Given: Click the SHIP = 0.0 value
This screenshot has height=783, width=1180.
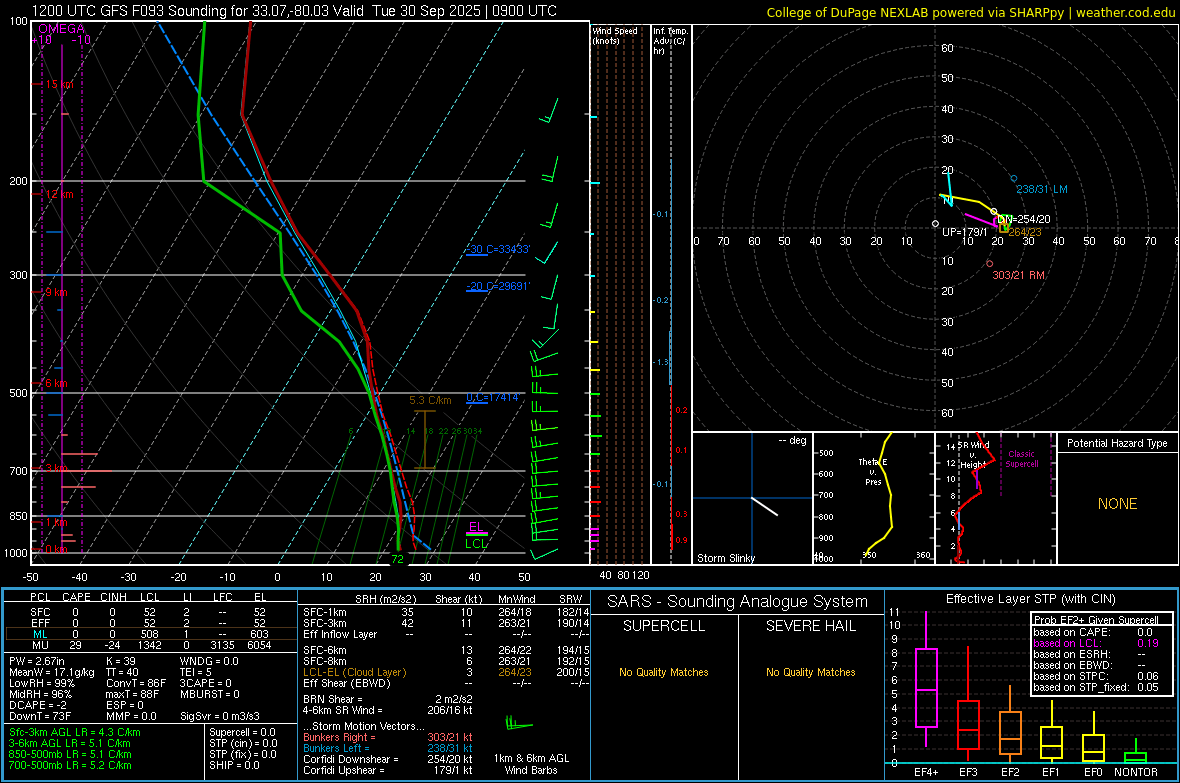Looking at the screenshot, I should point(234,765).
